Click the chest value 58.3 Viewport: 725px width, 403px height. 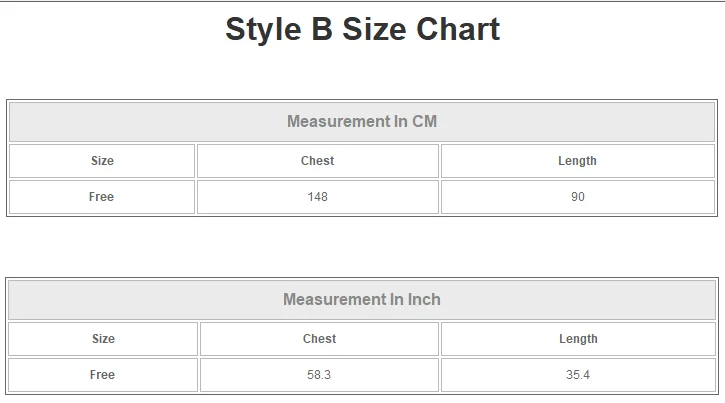click(x=319, y=375)
